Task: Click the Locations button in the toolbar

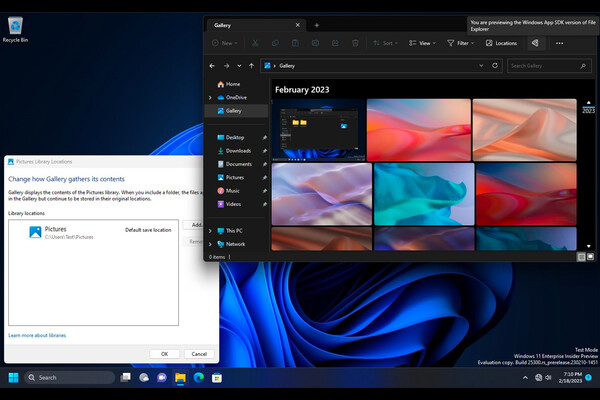Action: point(501,43)
